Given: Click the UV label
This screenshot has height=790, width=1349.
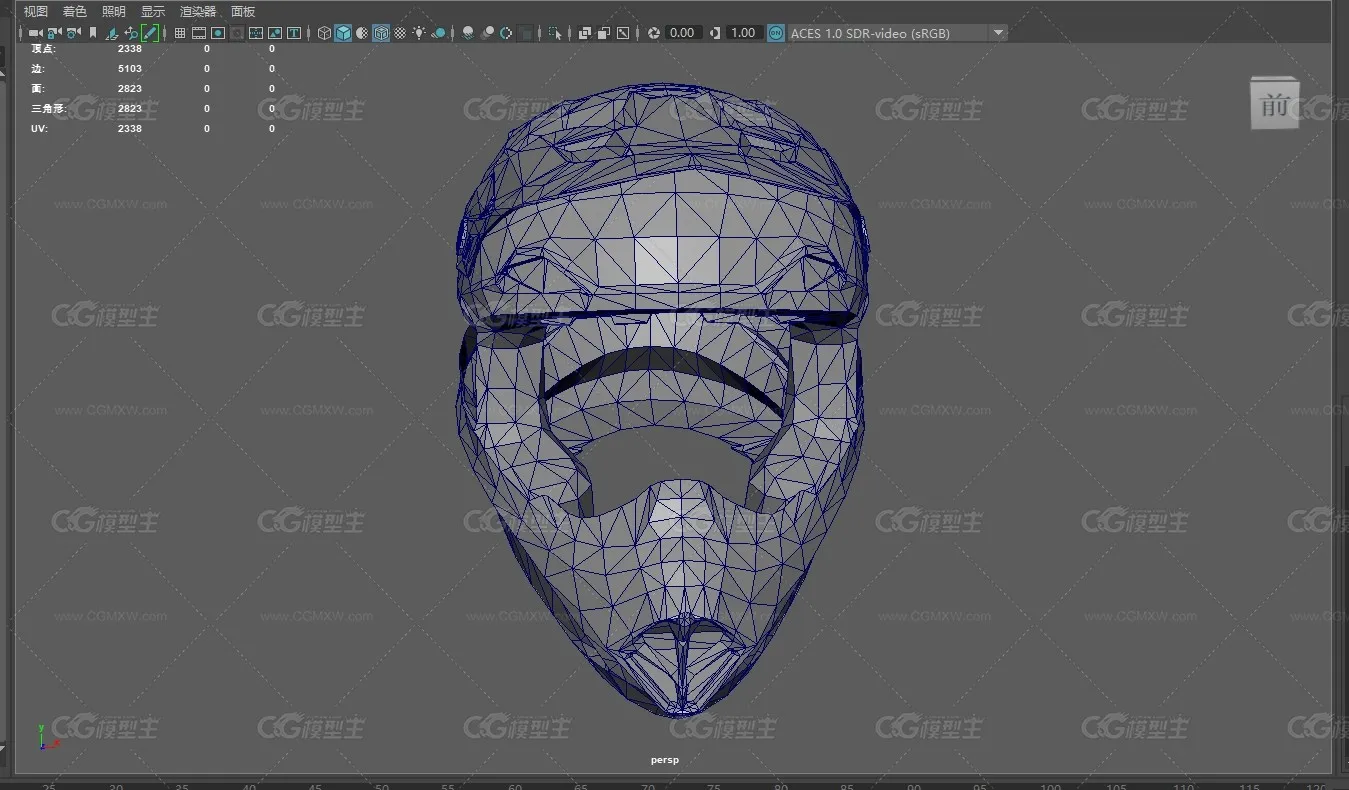Looking at the screenshot, I should pos(39,129).
